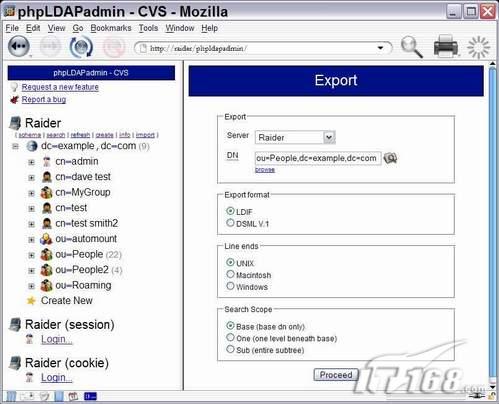Open the Request a new feature link
Screen dimensions: 499x404
coord(60,87)
